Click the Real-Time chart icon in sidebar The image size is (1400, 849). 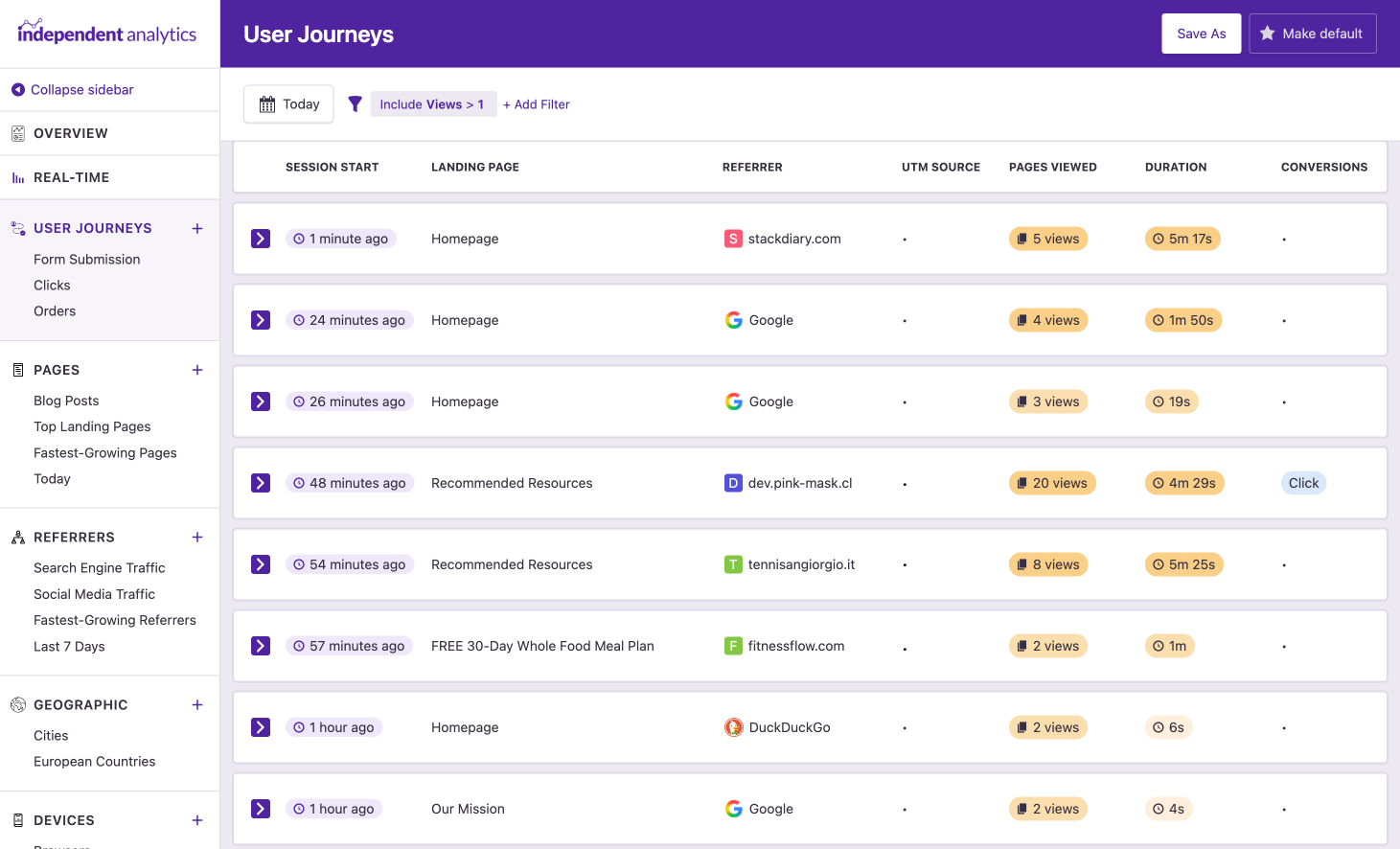[x=17, y=177]
